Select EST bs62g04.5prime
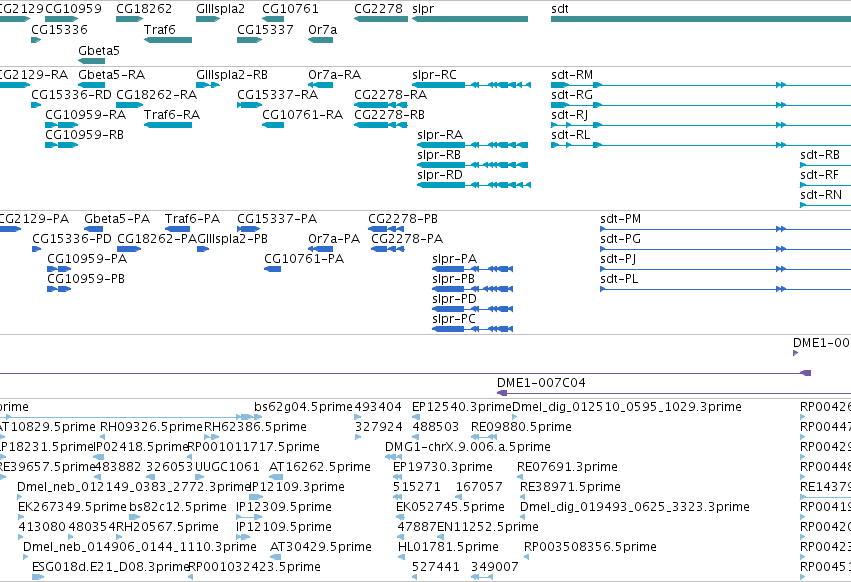851x582 pixels. click(303, 407)
